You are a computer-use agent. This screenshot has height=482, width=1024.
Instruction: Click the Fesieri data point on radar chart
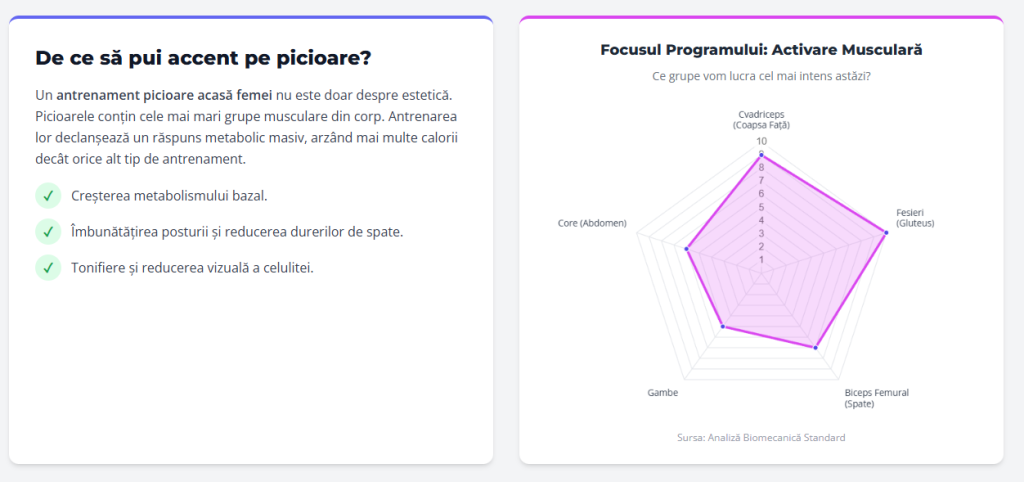pyautogui.click(x=886, y=233)
